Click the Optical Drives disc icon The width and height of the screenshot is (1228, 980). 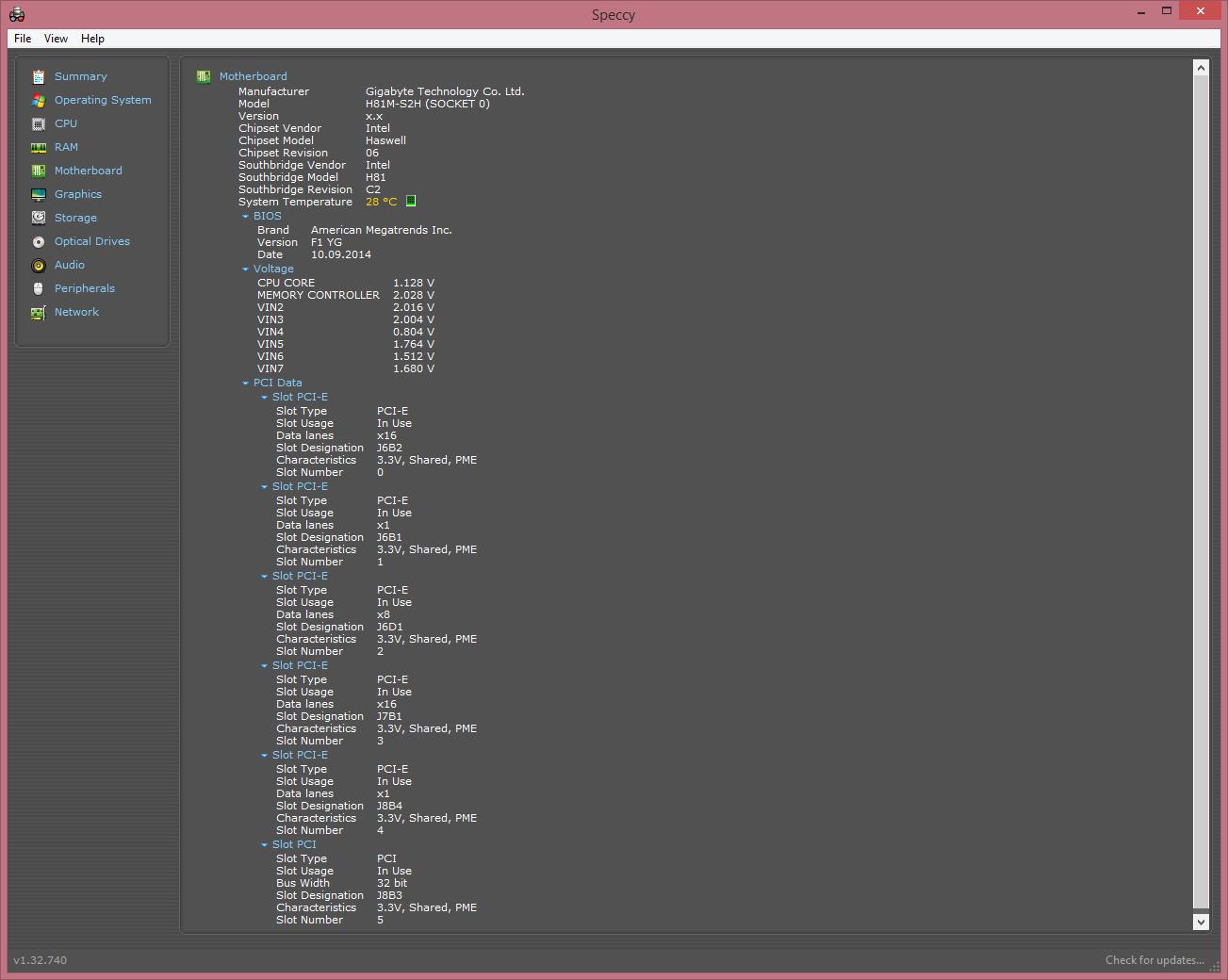[38, 241]
